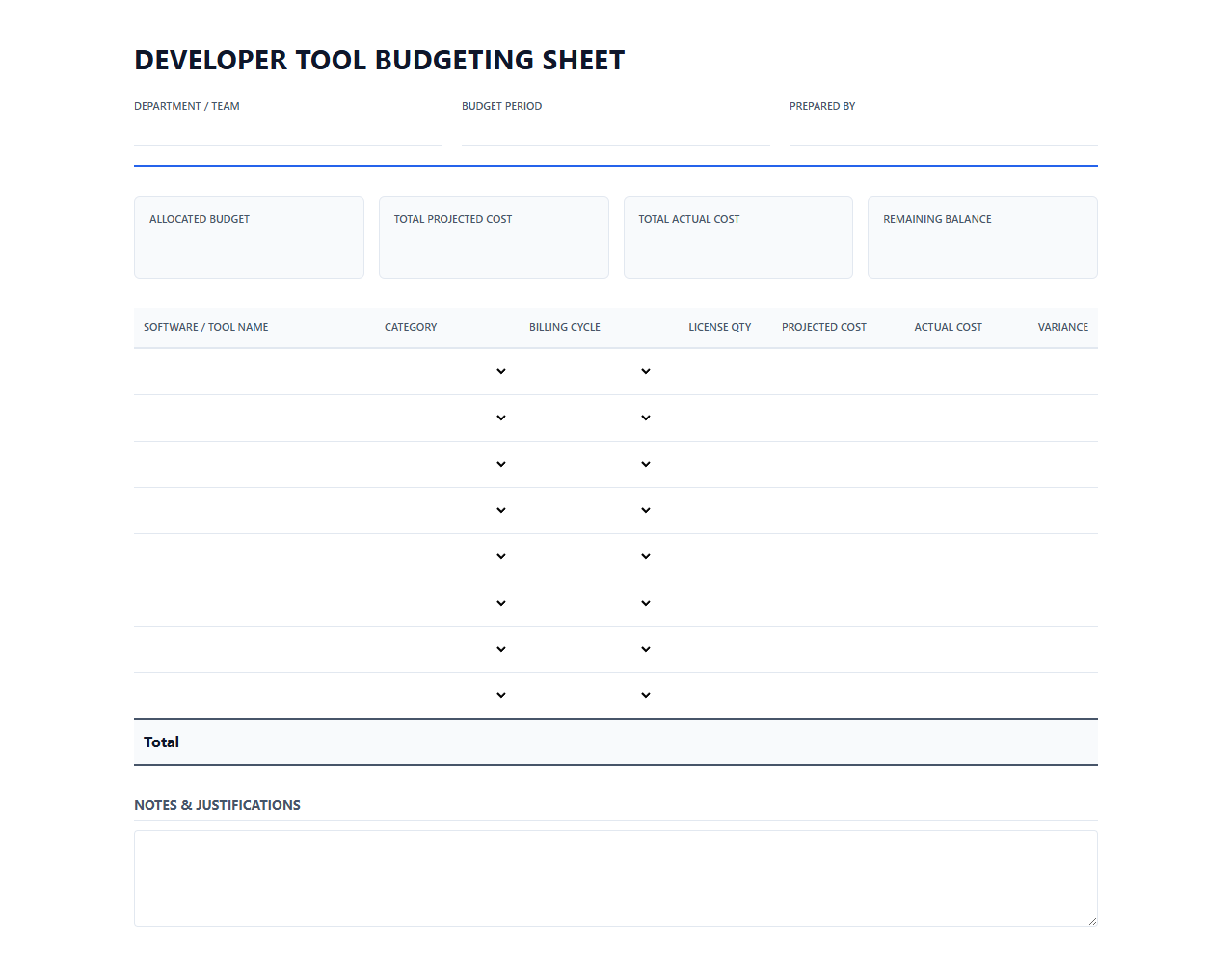Image resolution: width=1232 pixels, height=971 pixels.
Task: Click the "Category" column header
Action: [411, 327]
